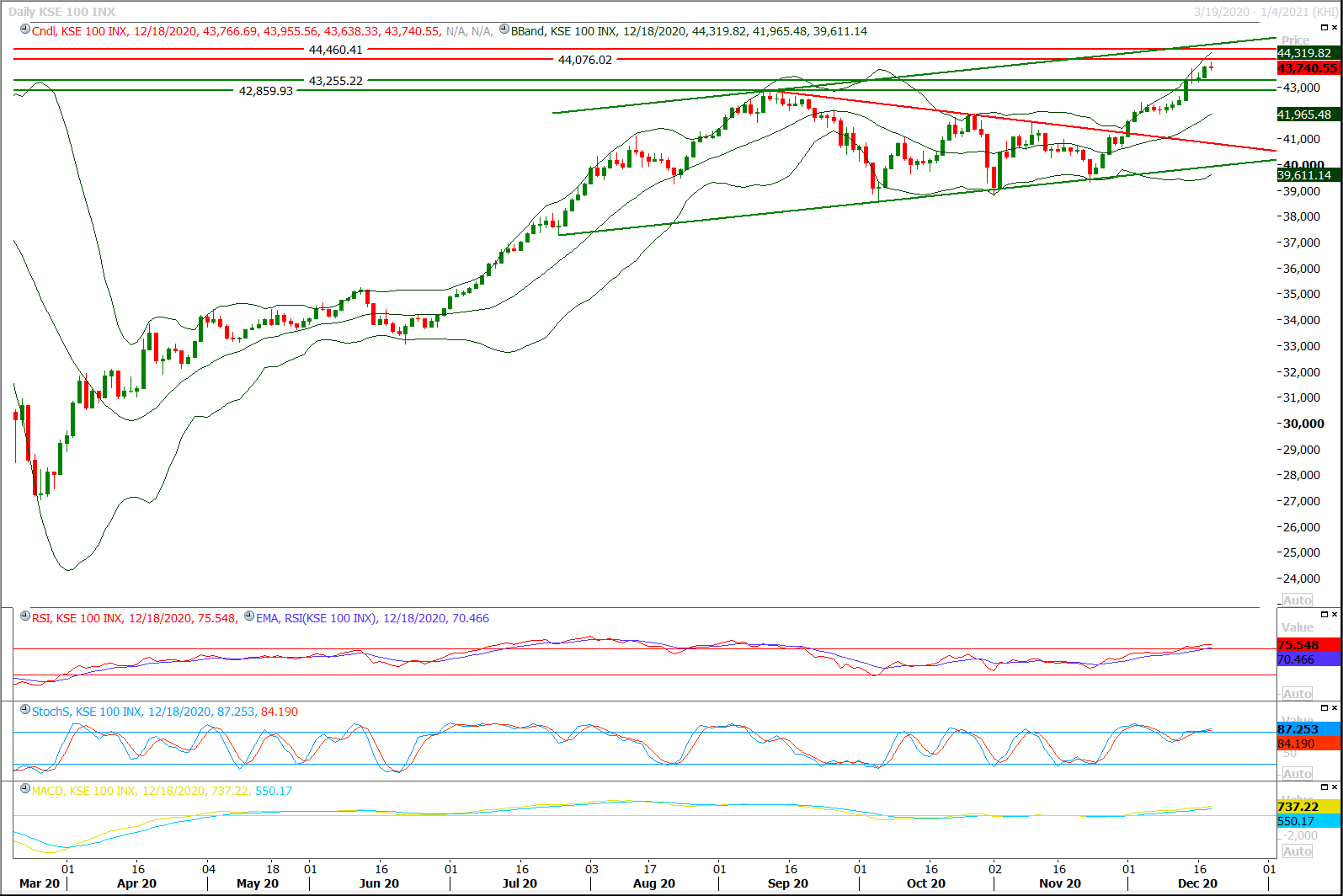Click the Cndl candlestick series icon

coord(25,29)
